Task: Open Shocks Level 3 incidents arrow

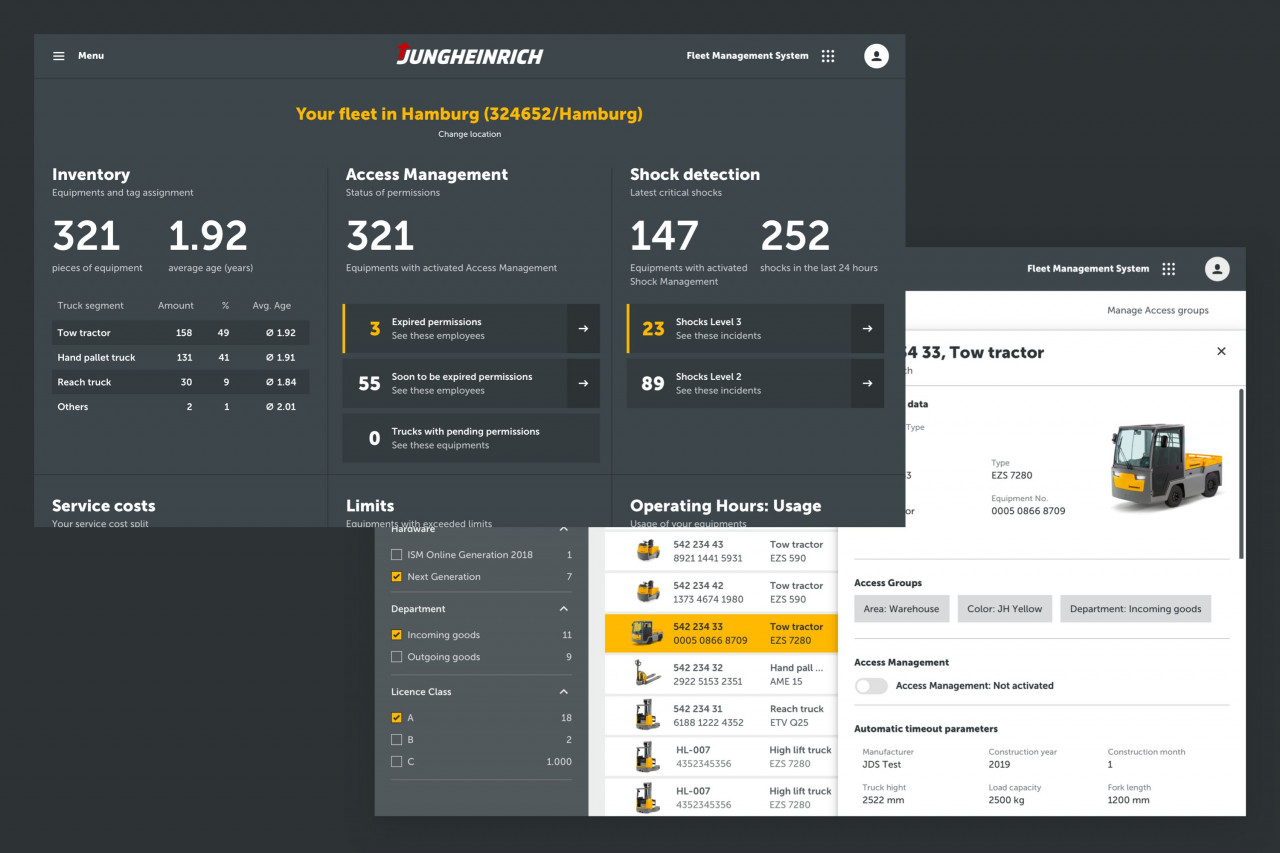Action: click(x=867, y=329)
